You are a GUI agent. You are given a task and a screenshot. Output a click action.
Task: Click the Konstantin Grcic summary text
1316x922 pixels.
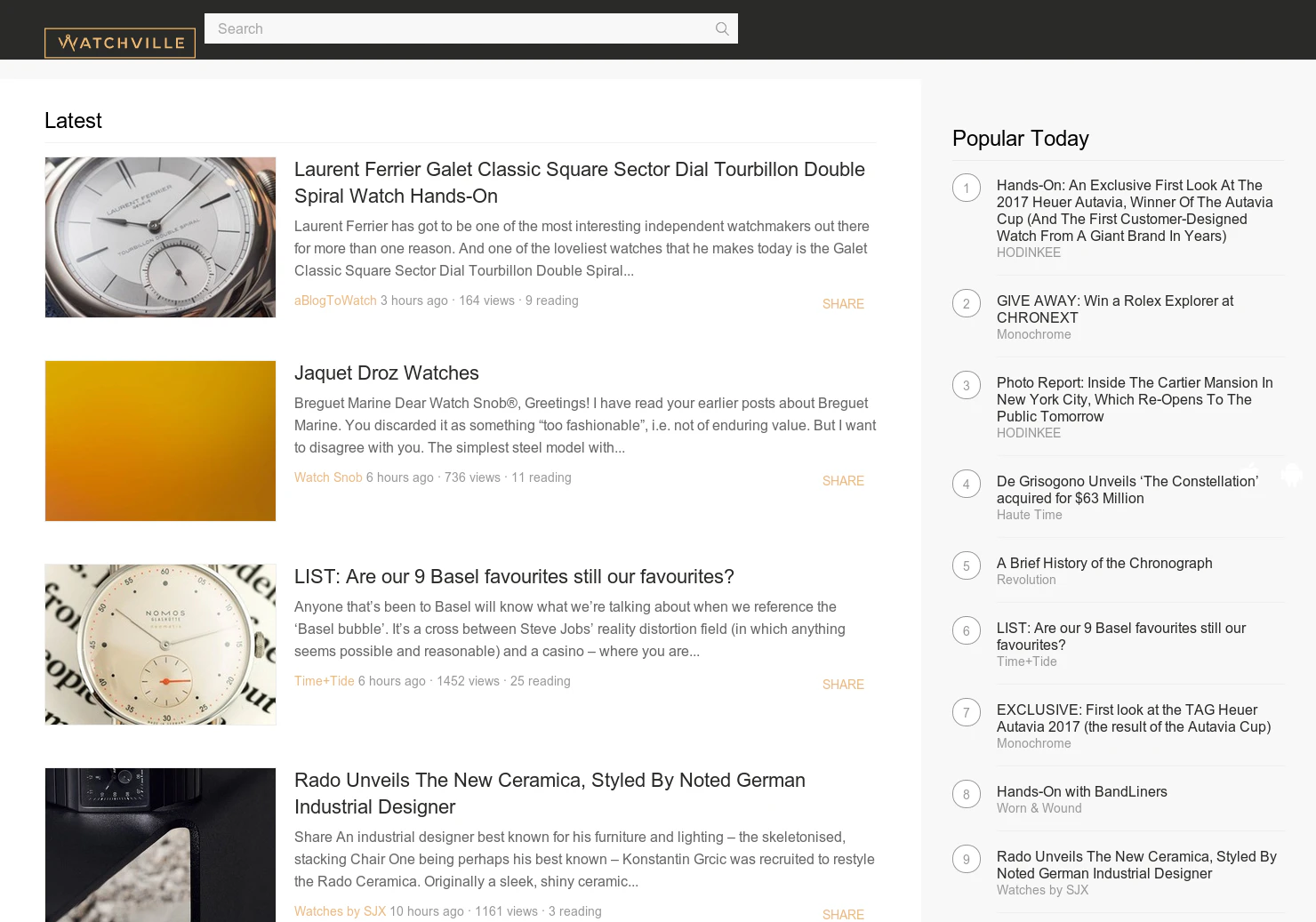click(x=584, y=859)
